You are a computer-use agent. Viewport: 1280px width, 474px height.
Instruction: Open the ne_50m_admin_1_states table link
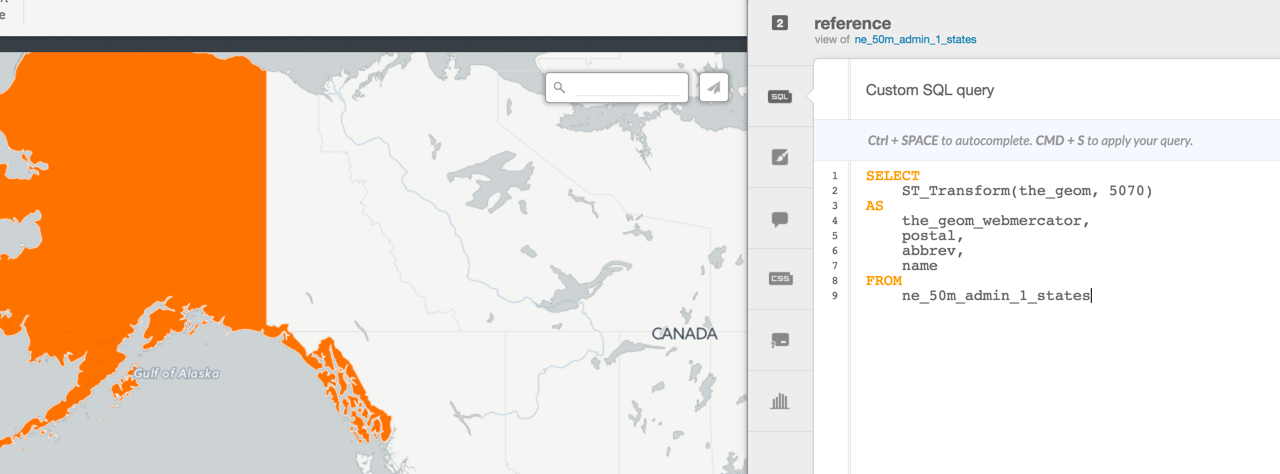[915, 40]
